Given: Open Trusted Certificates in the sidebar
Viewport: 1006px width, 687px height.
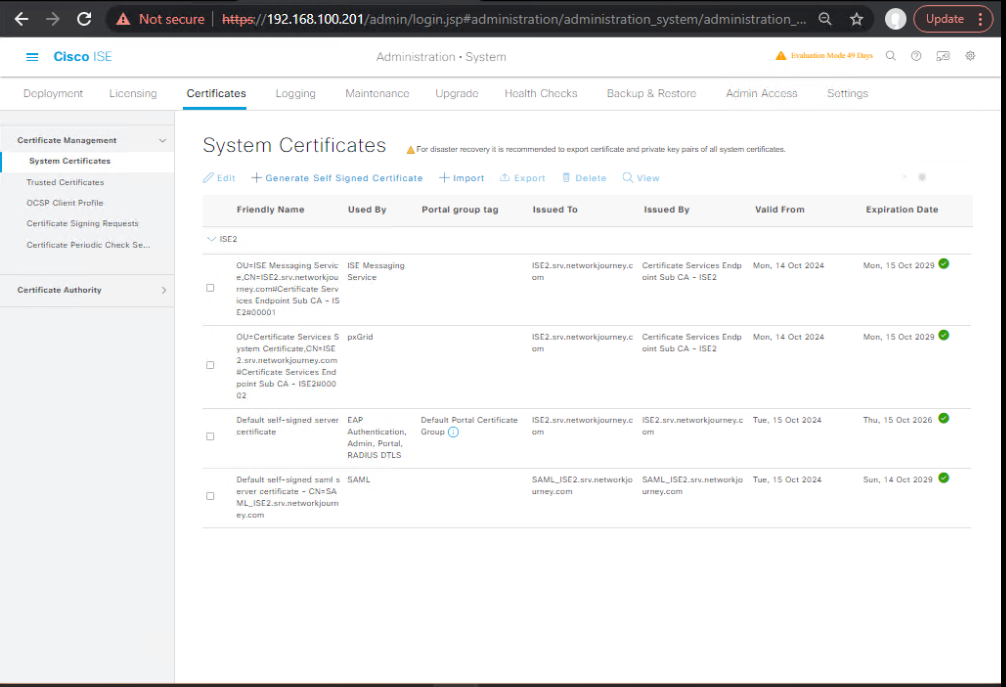Looking at the screenshot, I should [x=65, y=183].
